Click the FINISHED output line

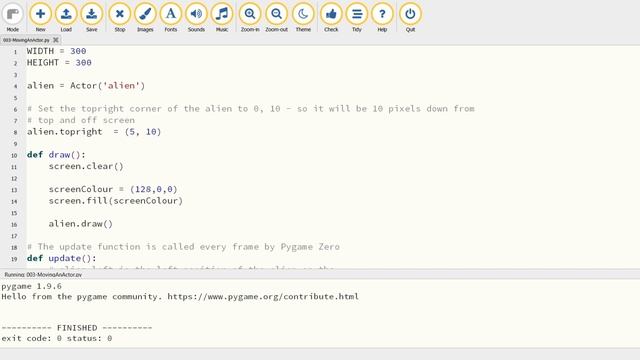tap(77, 328)
